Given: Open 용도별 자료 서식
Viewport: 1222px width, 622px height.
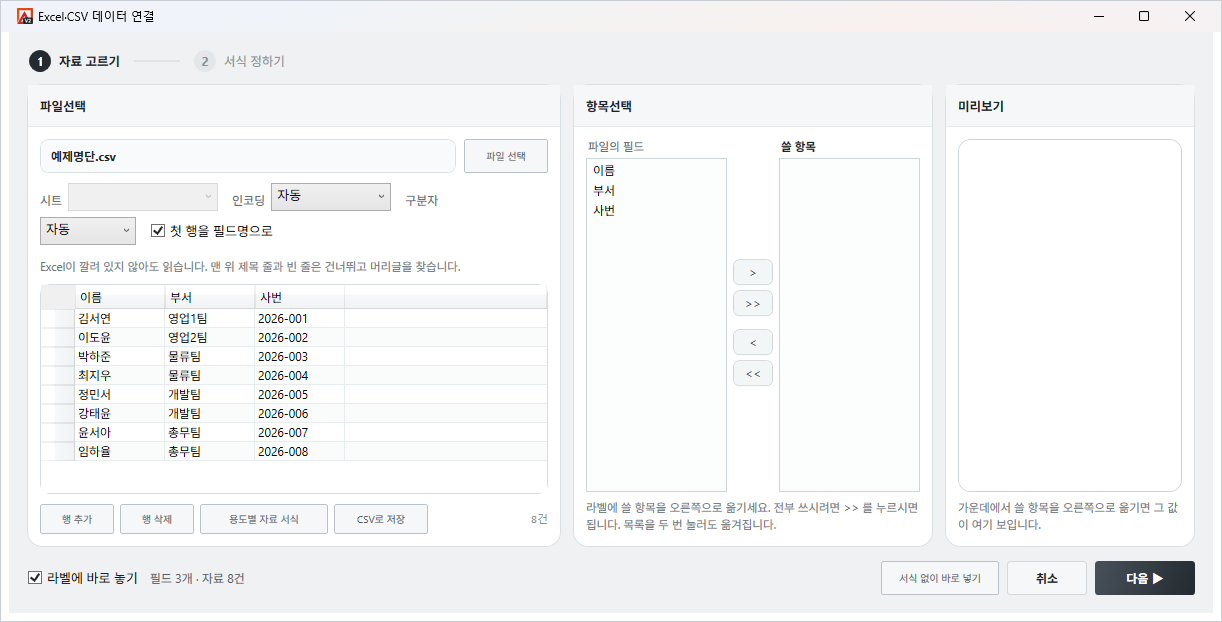Looking at the screenshot, I should point(264,519).
